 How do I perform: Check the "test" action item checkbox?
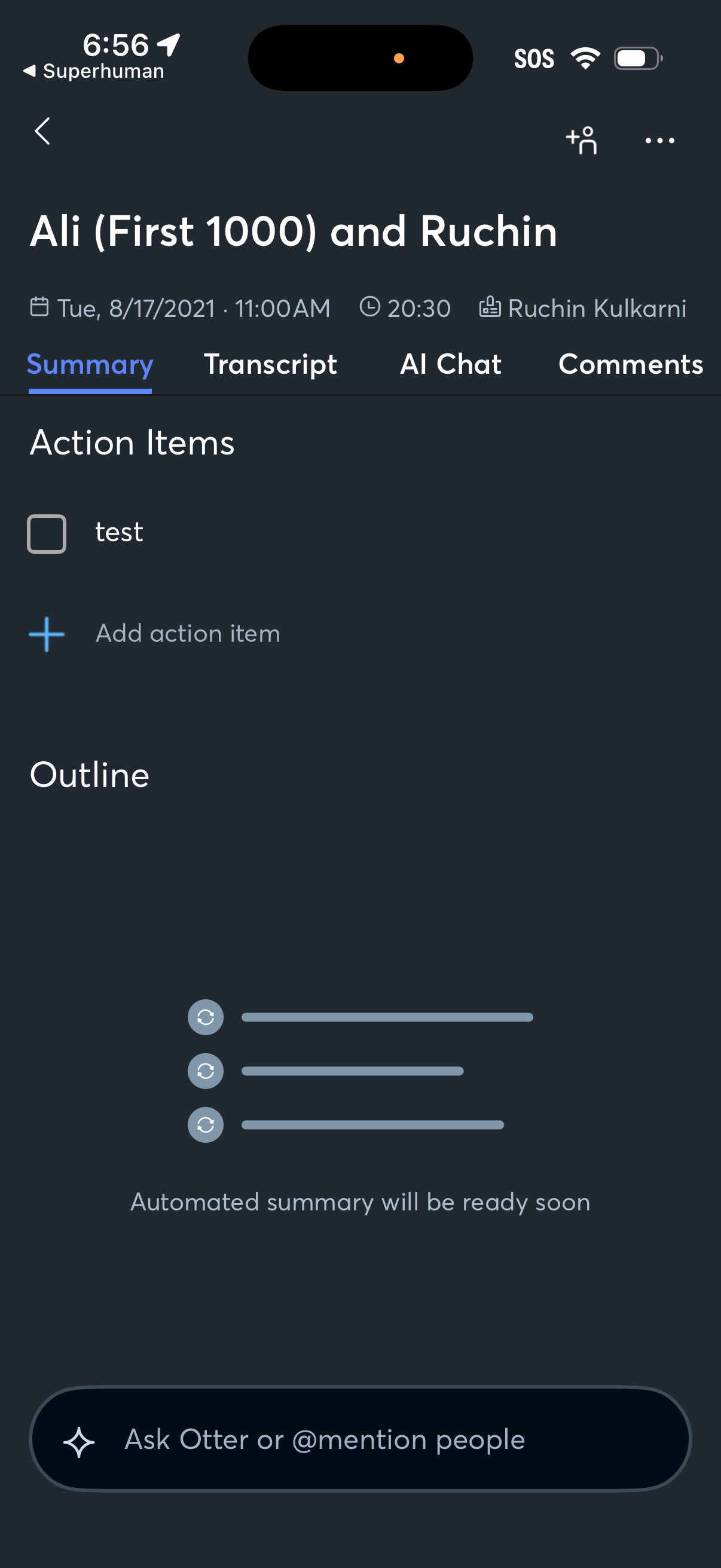[46, 534]
